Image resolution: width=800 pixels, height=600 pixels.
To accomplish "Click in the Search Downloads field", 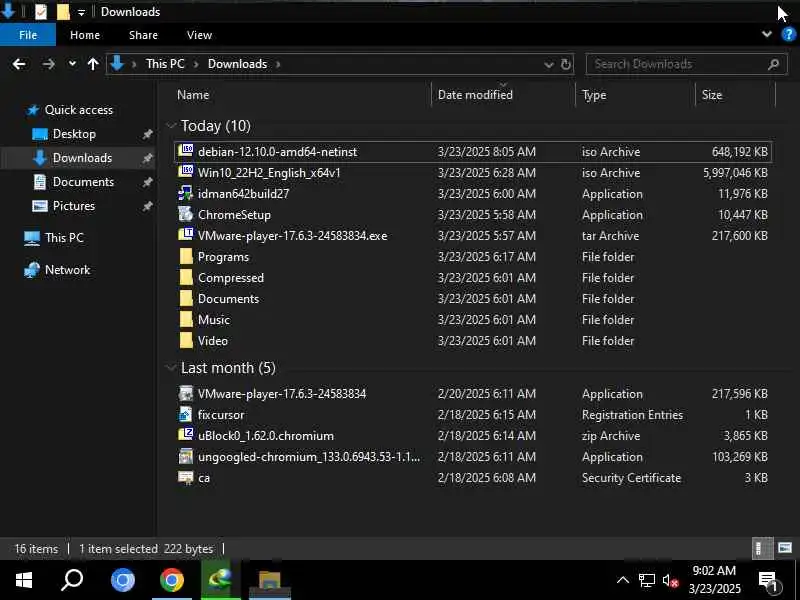I will tap(686, 64).
